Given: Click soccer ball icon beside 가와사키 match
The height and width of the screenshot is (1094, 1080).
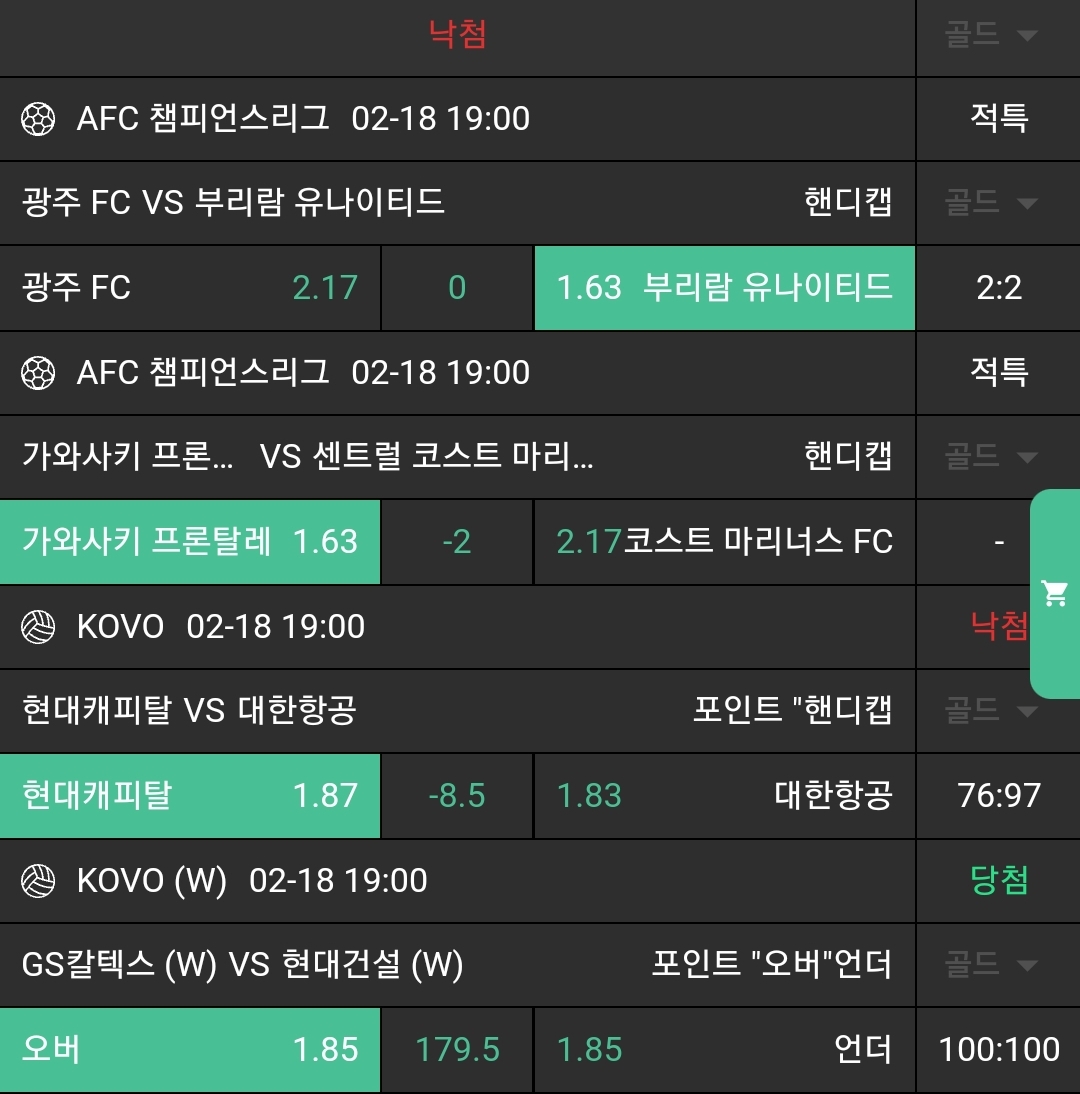Looking at the screenshot, I should click(x=38, y=373).
